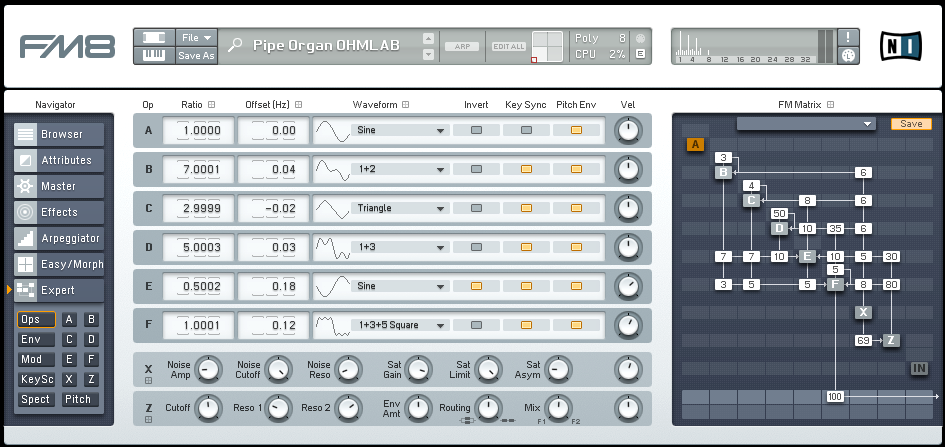Open operator C page from navigator
Screen dimensions: 945x447
69,340
